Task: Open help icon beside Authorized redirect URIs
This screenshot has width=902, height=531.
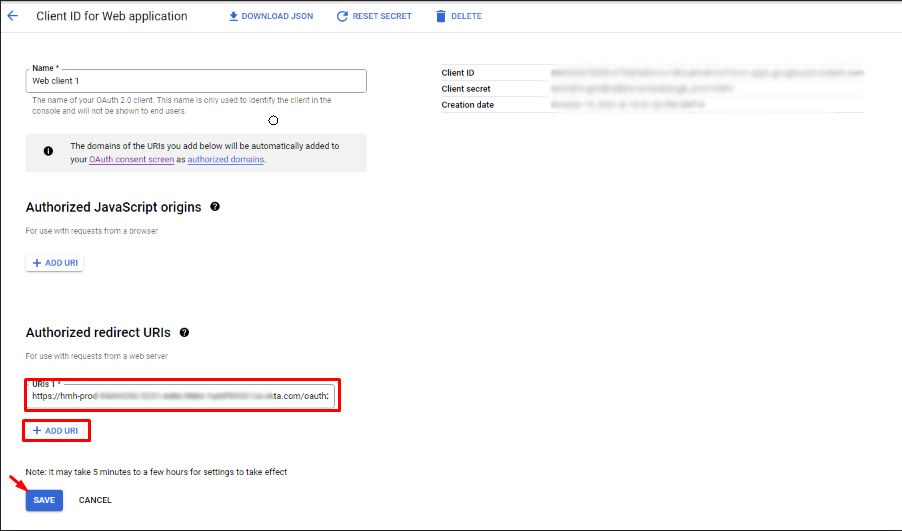Action: (184, 333)
